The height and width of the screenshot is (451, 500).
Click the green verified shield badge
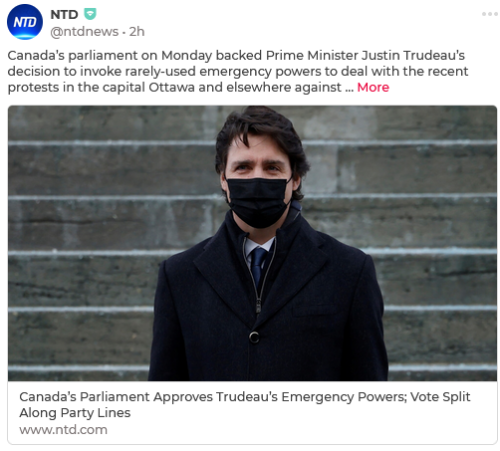(x=90, y=14)
